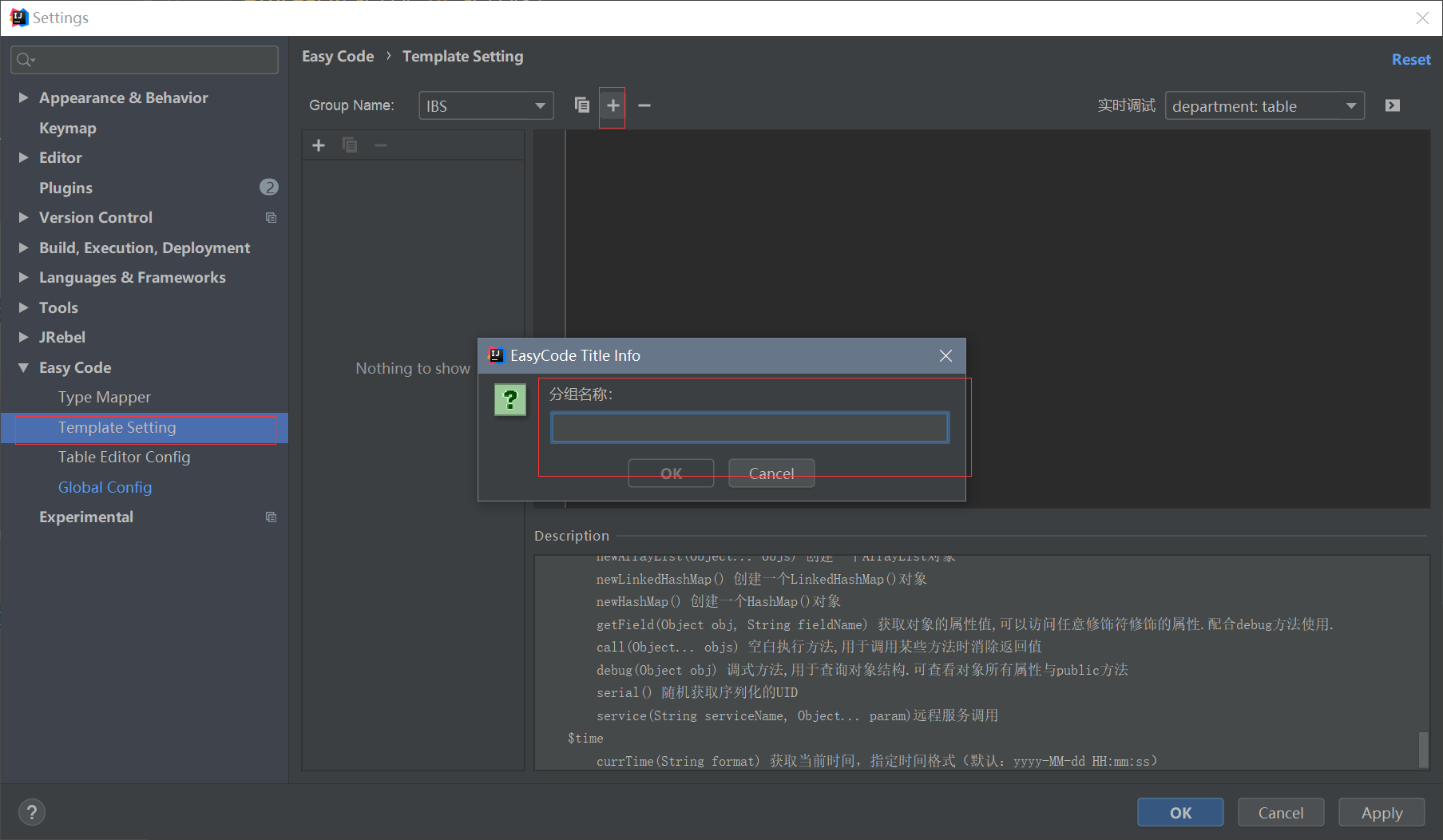Select Type Mapper in the sidebar
This screenshot has height=840, width=1443.
click(x=105, y=397)
